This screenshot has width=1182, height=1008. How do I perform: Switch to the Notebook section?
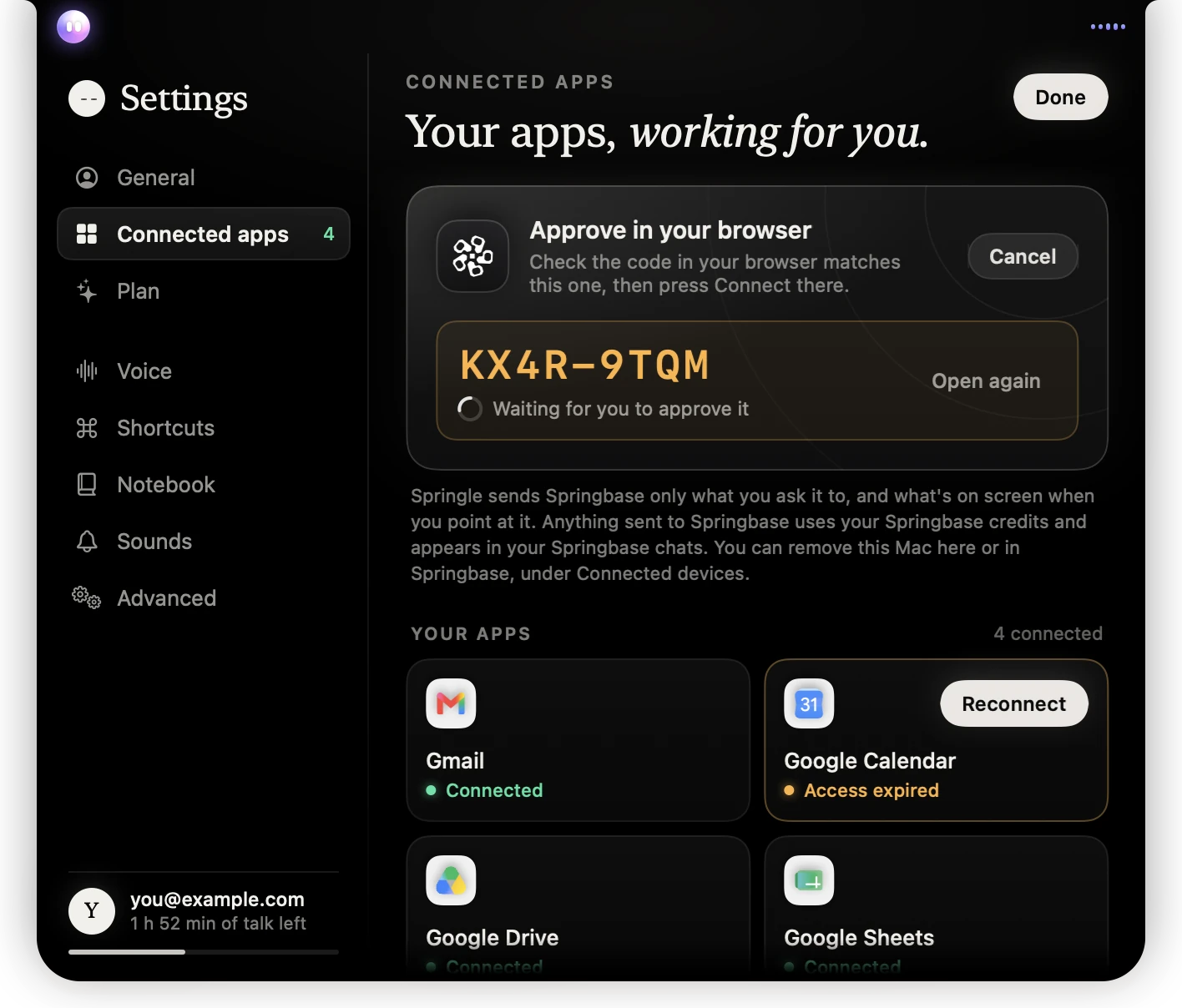204,485
